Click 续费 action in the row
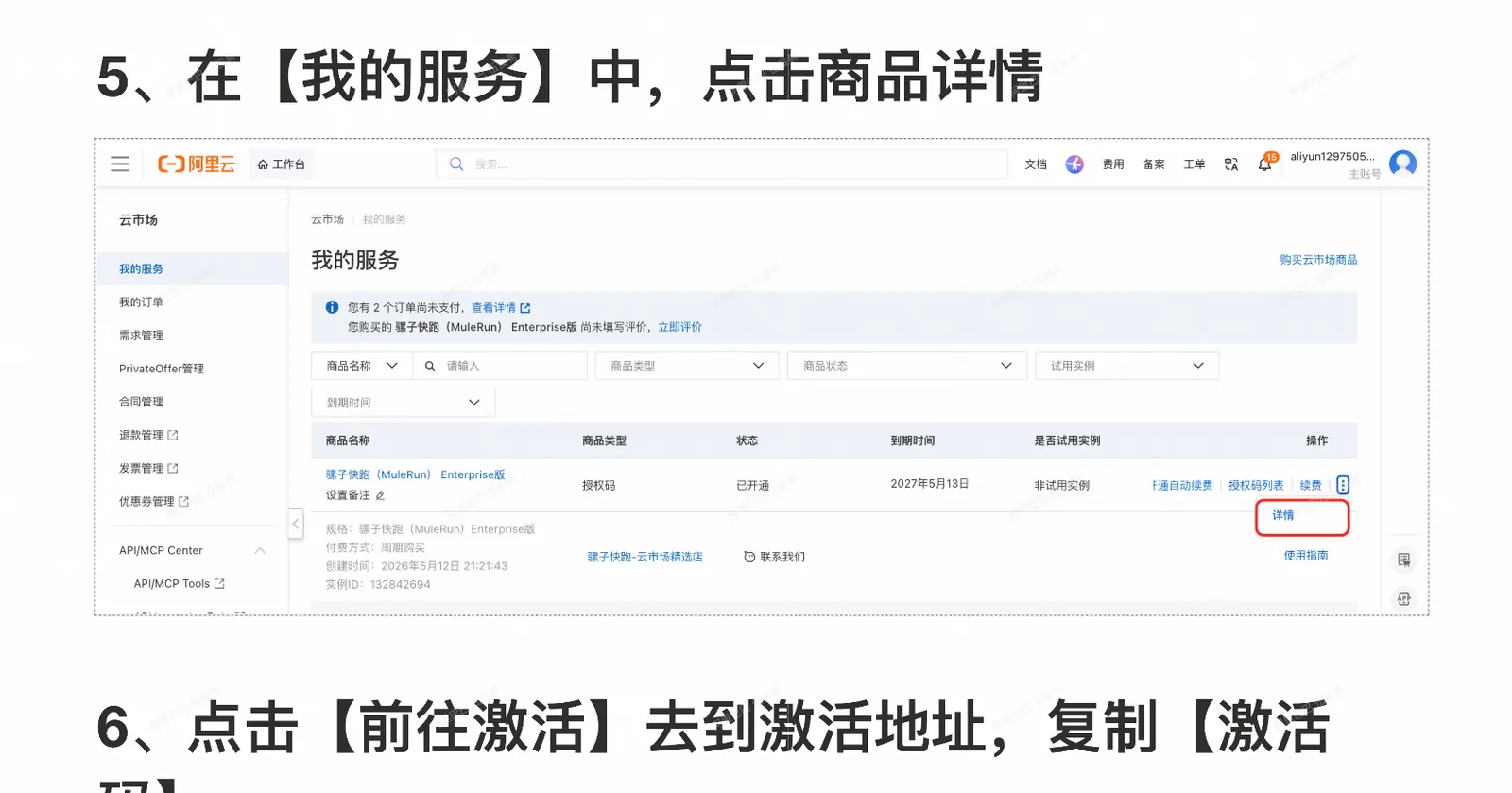This screenshot has width=1512, height=793. point(1311,486)
